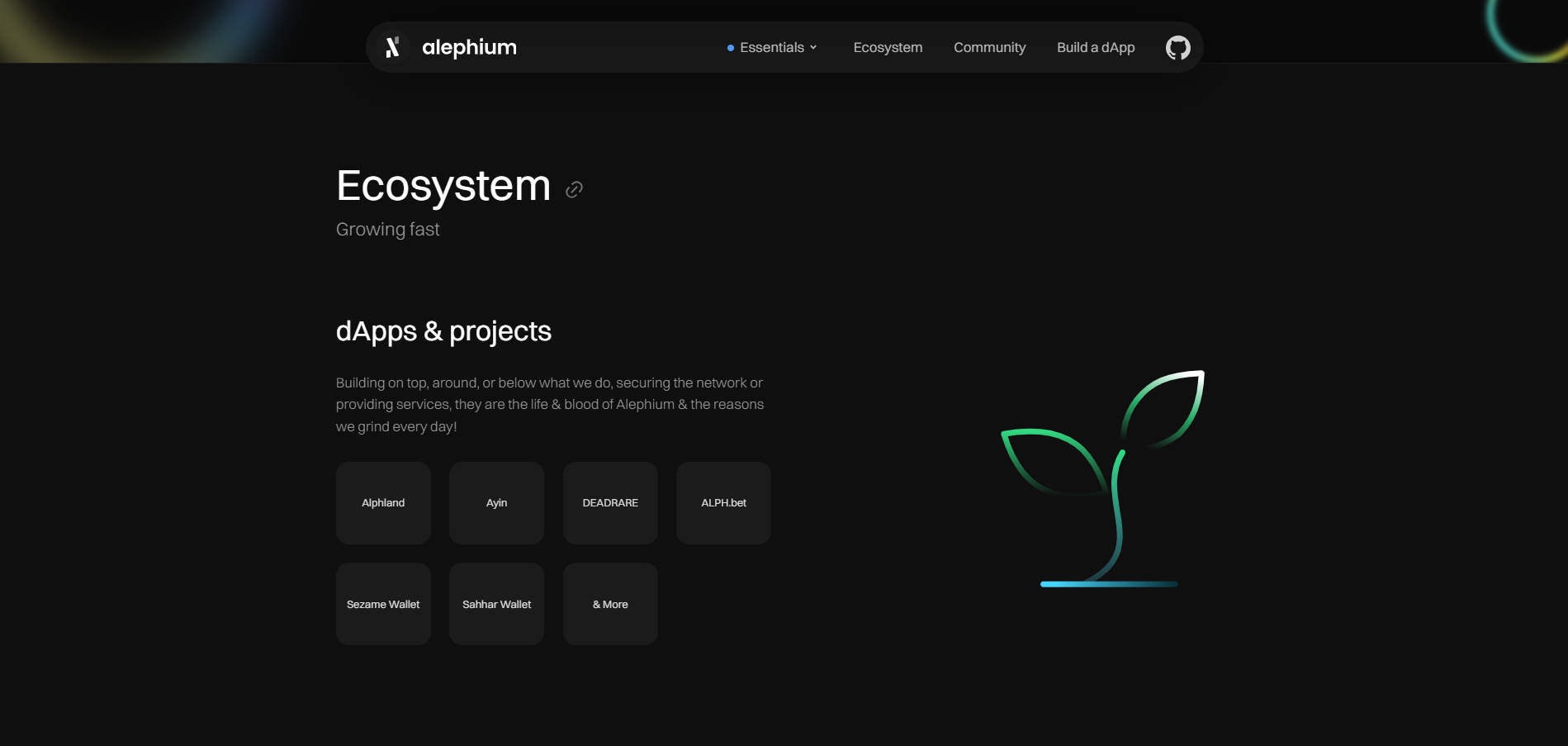Go to the Ecosystem nav item

[888, 48]
